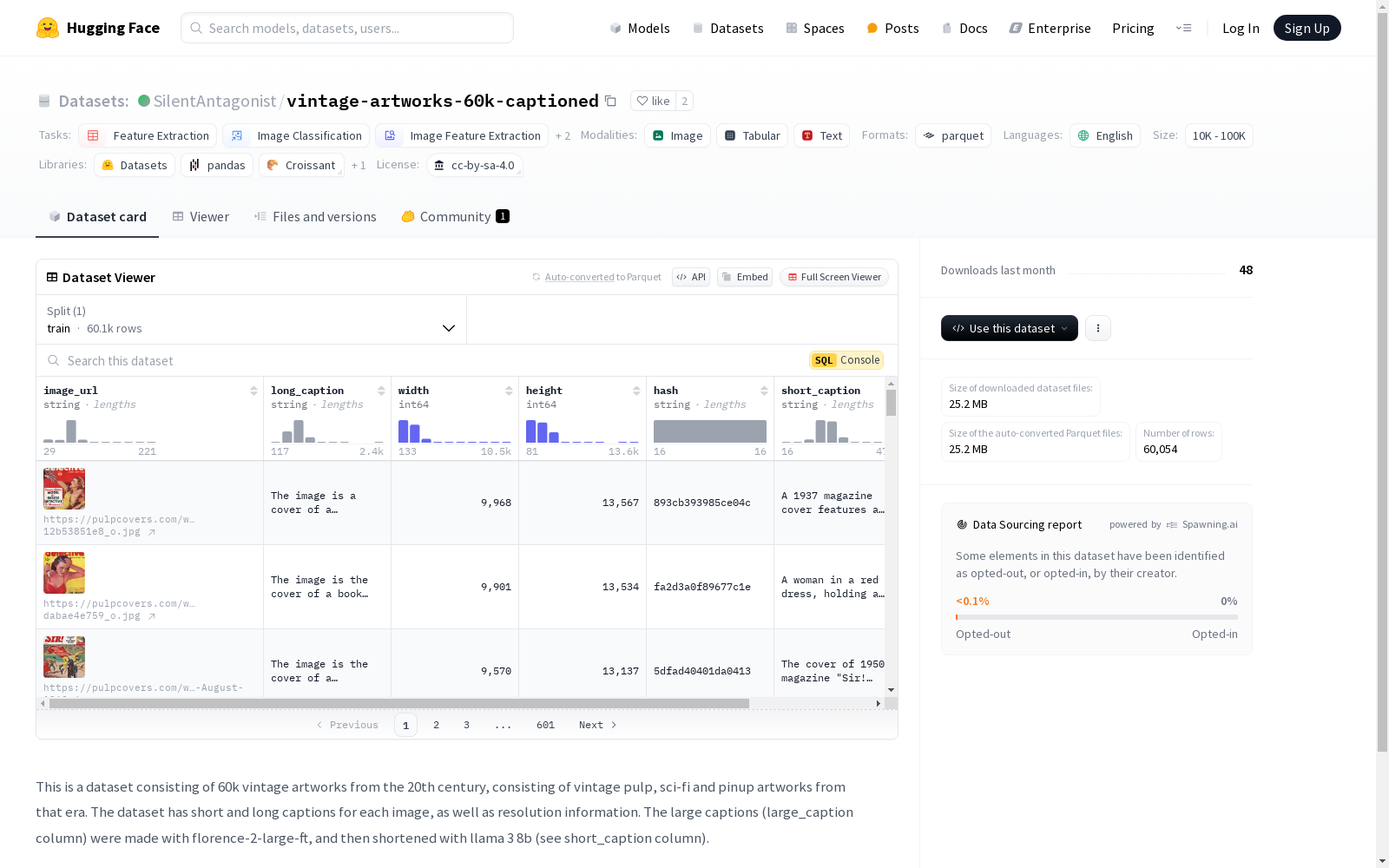Click the Embed button

(745, 277)
